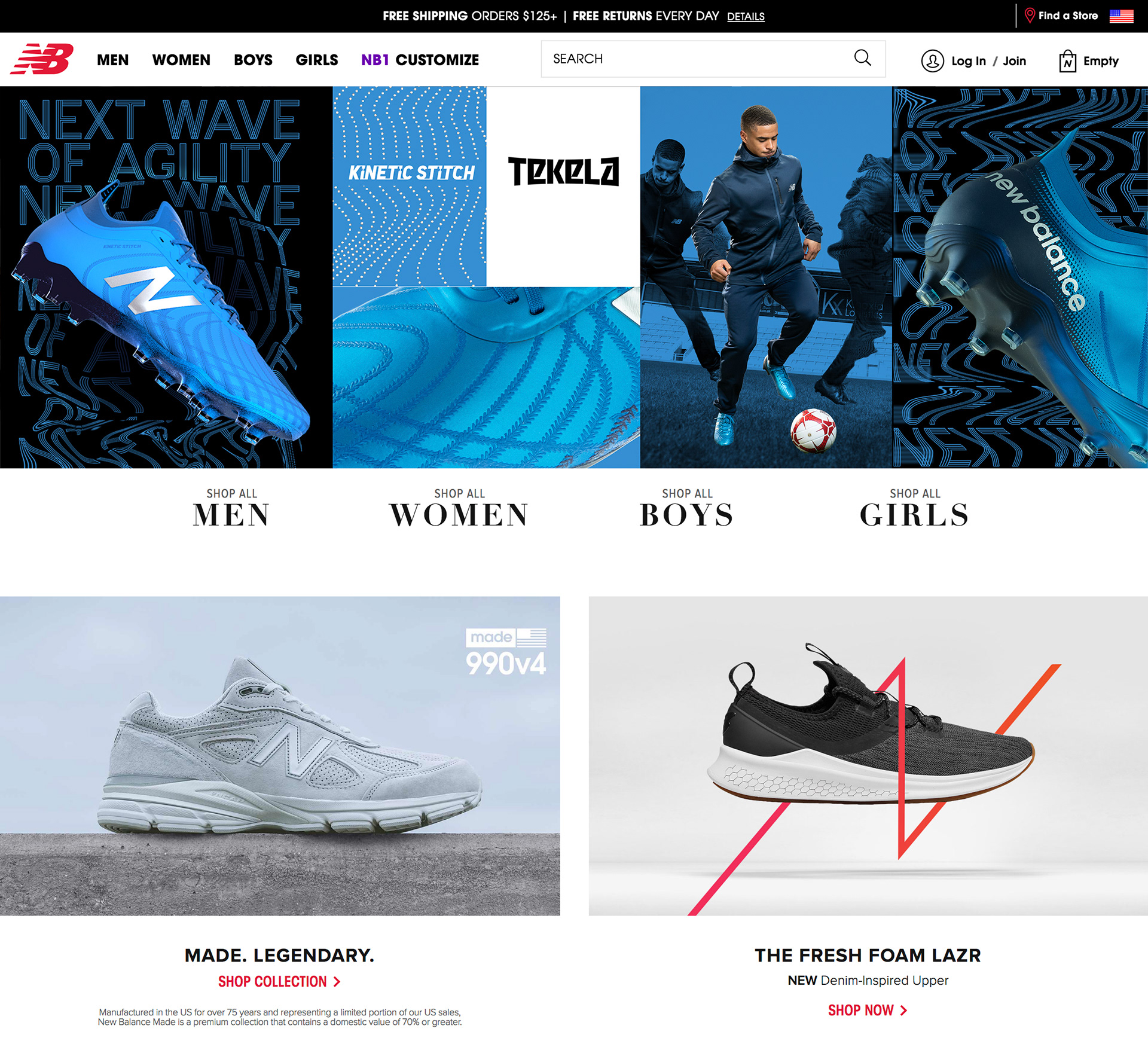
Task: Click the New Balance logo
Action: (42, 59)
